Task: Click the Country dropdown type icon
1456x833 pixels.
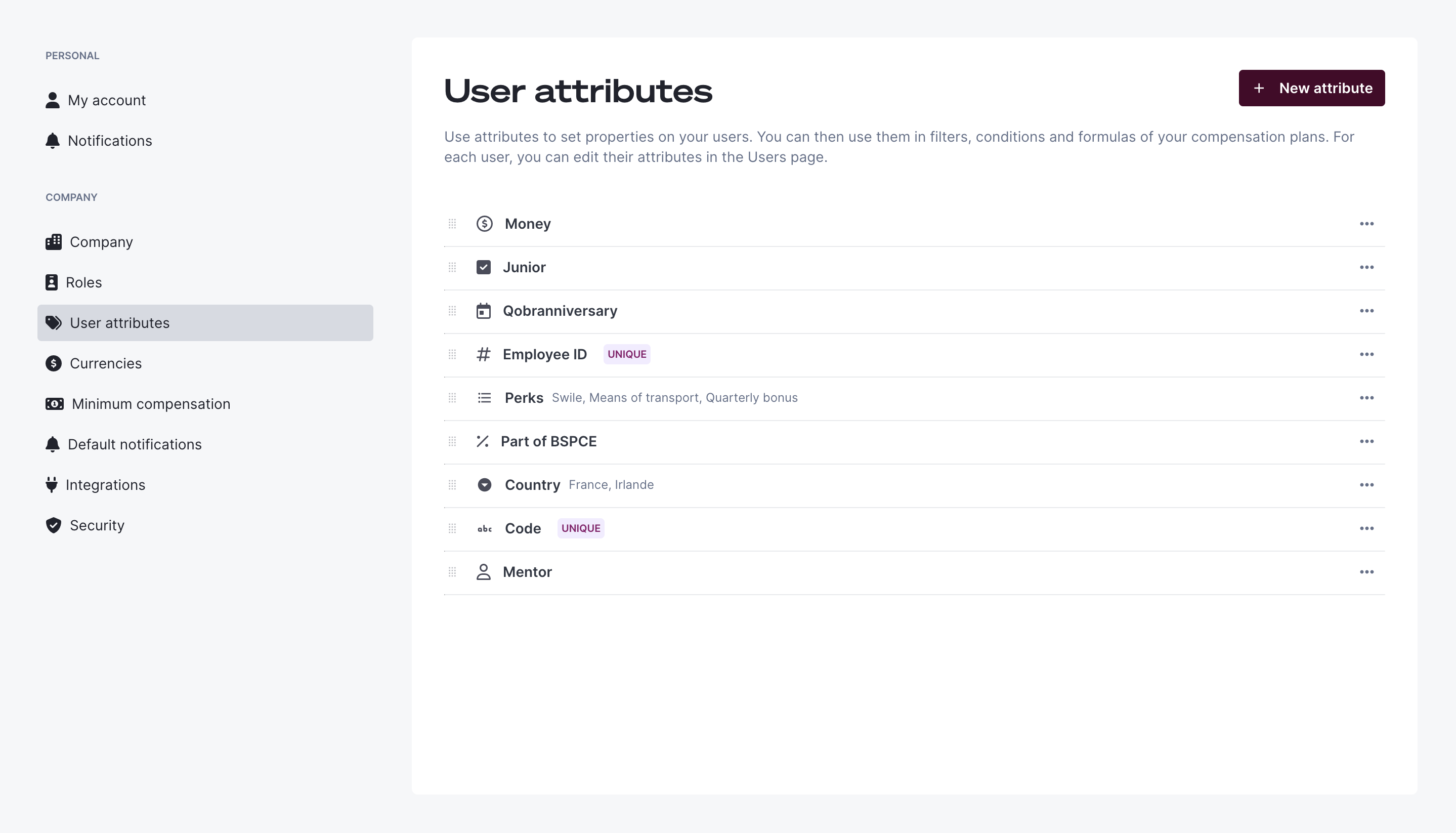Action: click(x=484, y=485)
